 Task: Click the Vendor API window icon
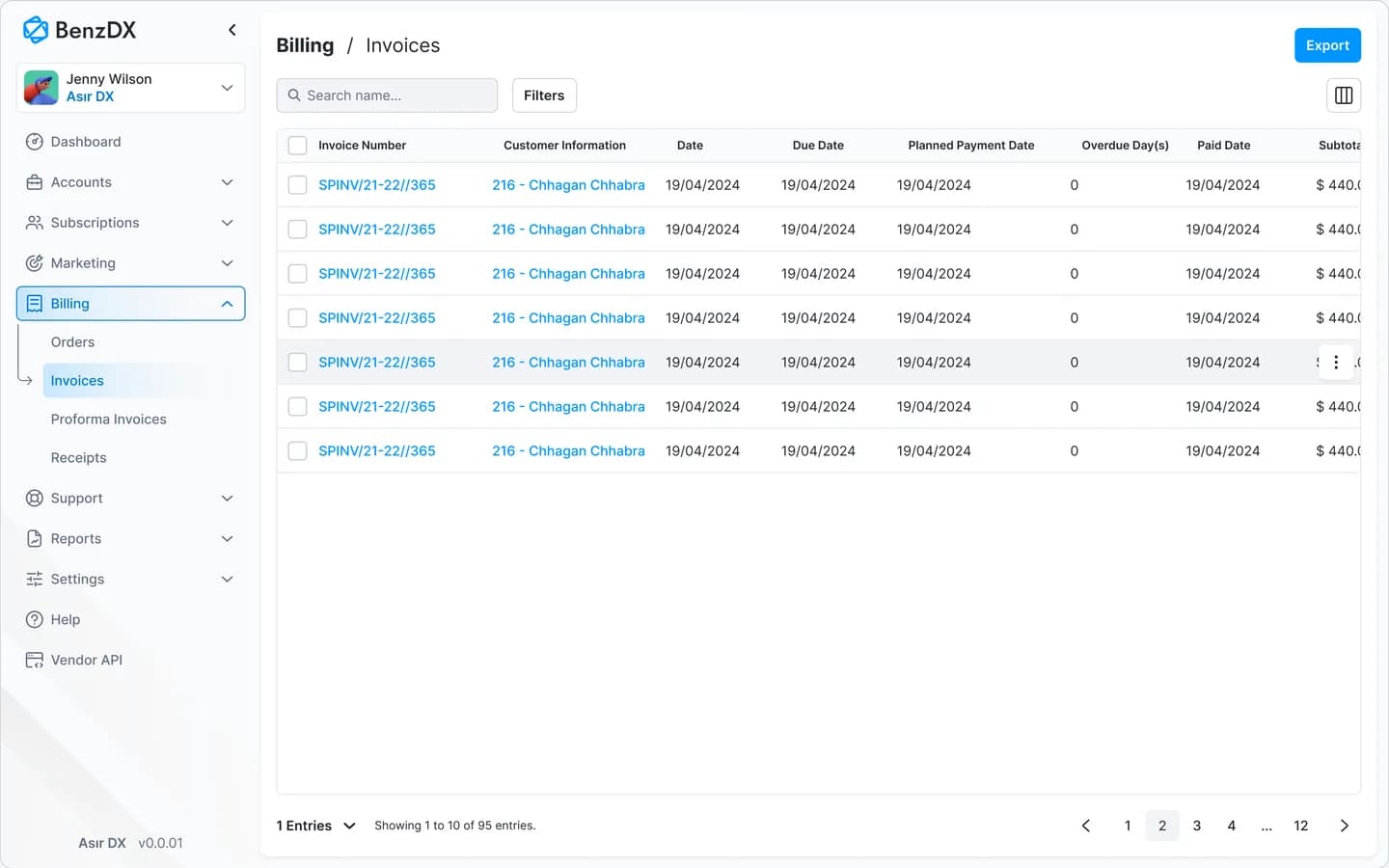pos(35,661)
